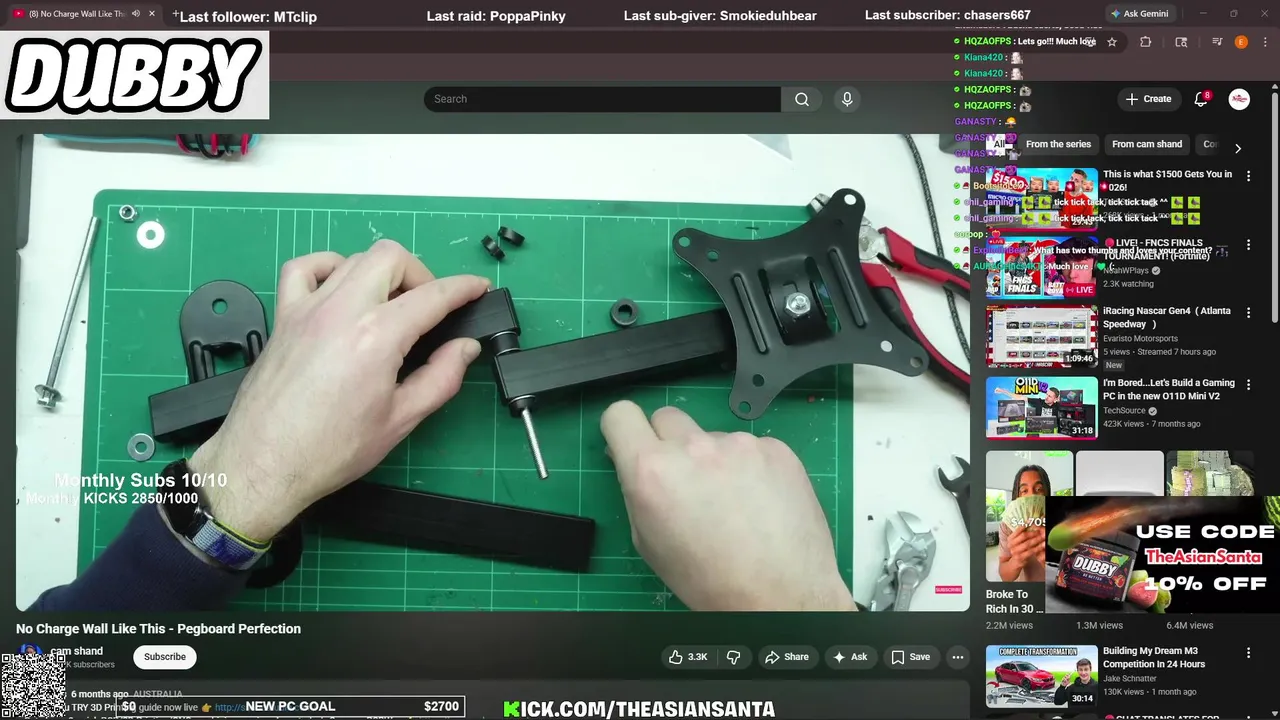1280x720 pixels.
Task: Click the YouTube search magnifier button
Action: coord(802,99)
